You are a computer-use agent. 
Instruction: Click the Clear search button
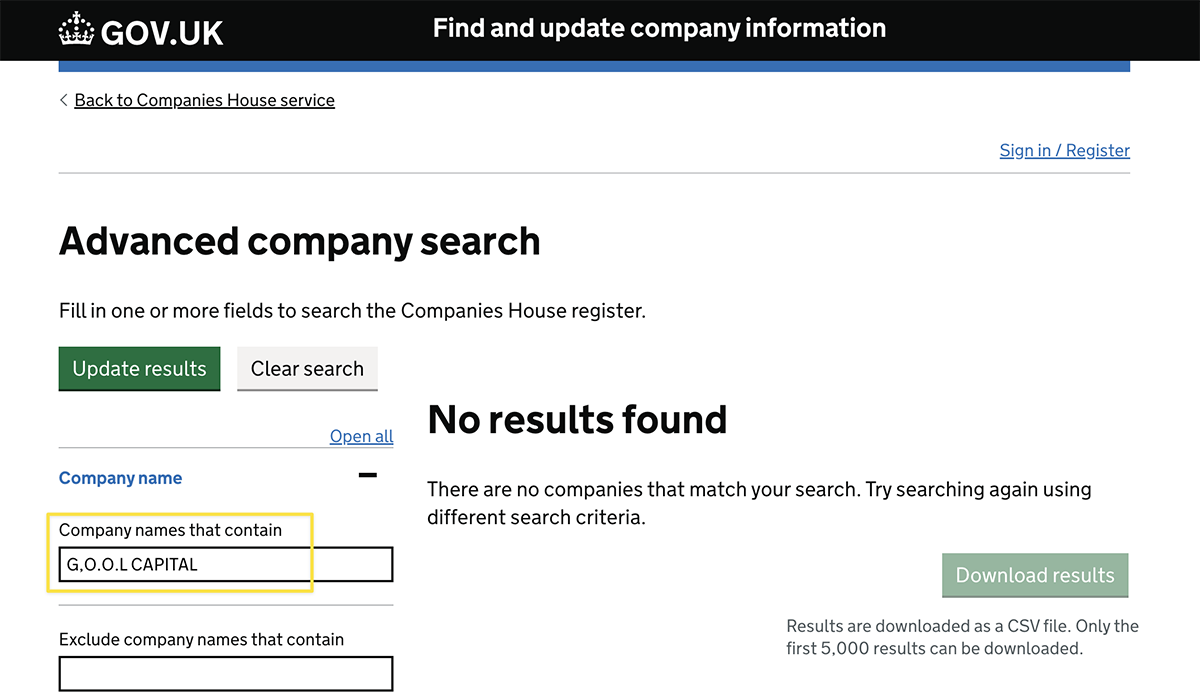click(x=307, y=369)
